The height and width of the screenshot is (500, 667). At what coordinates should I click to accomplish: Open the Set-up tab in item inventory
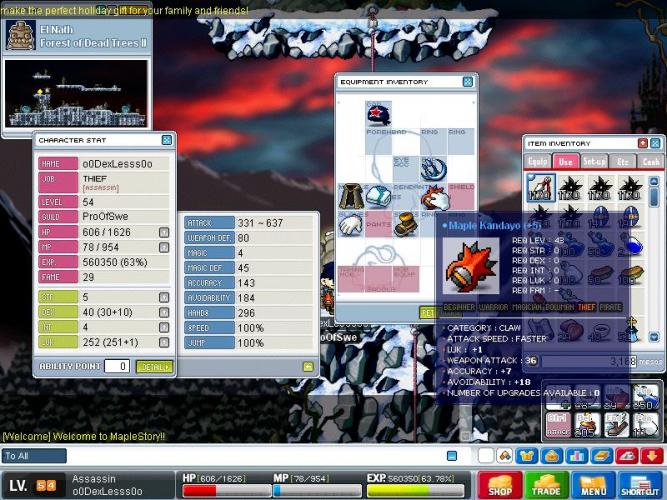point(594,162)
